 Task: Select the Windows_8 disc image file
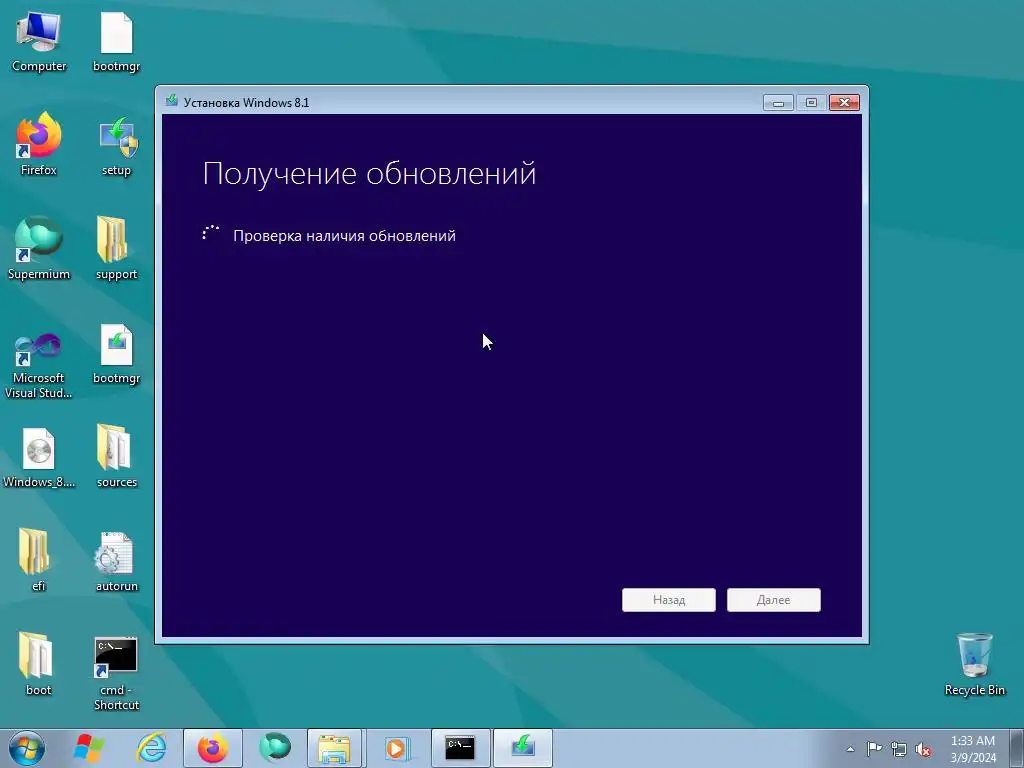click(x=39, y=458)
